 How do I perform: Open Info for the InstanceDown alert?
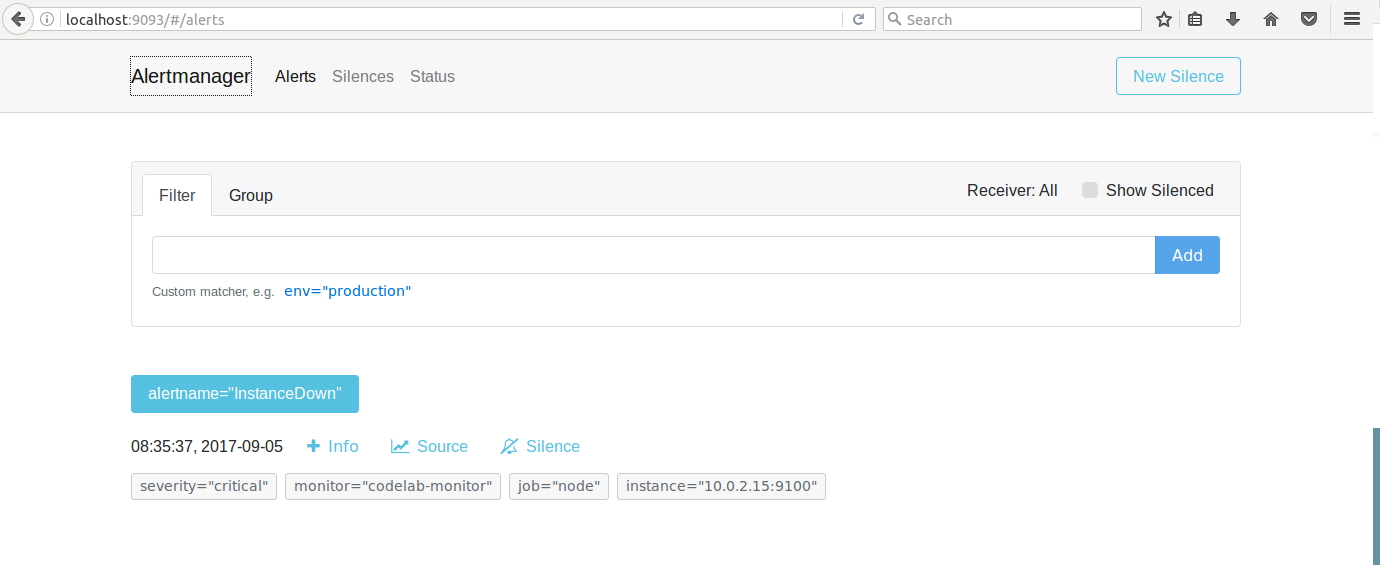click(x=332, y=446)
